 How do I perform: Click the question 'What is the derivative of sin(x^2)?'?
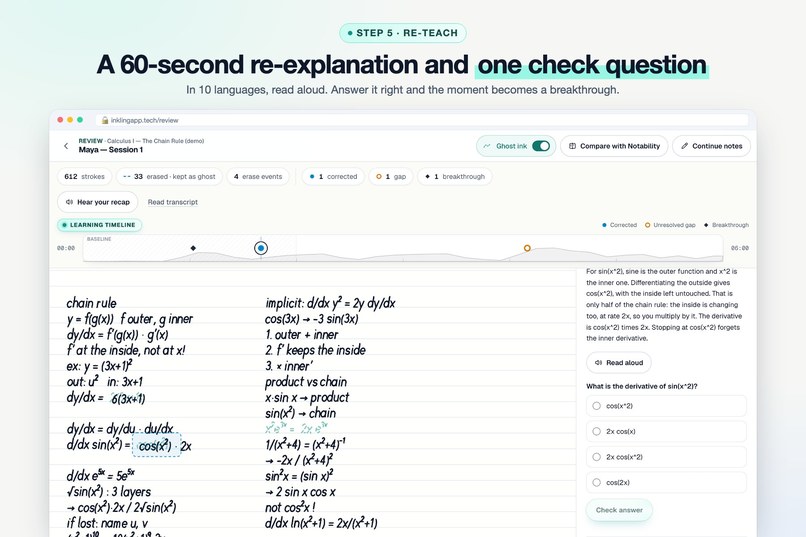tap(642, 386)
